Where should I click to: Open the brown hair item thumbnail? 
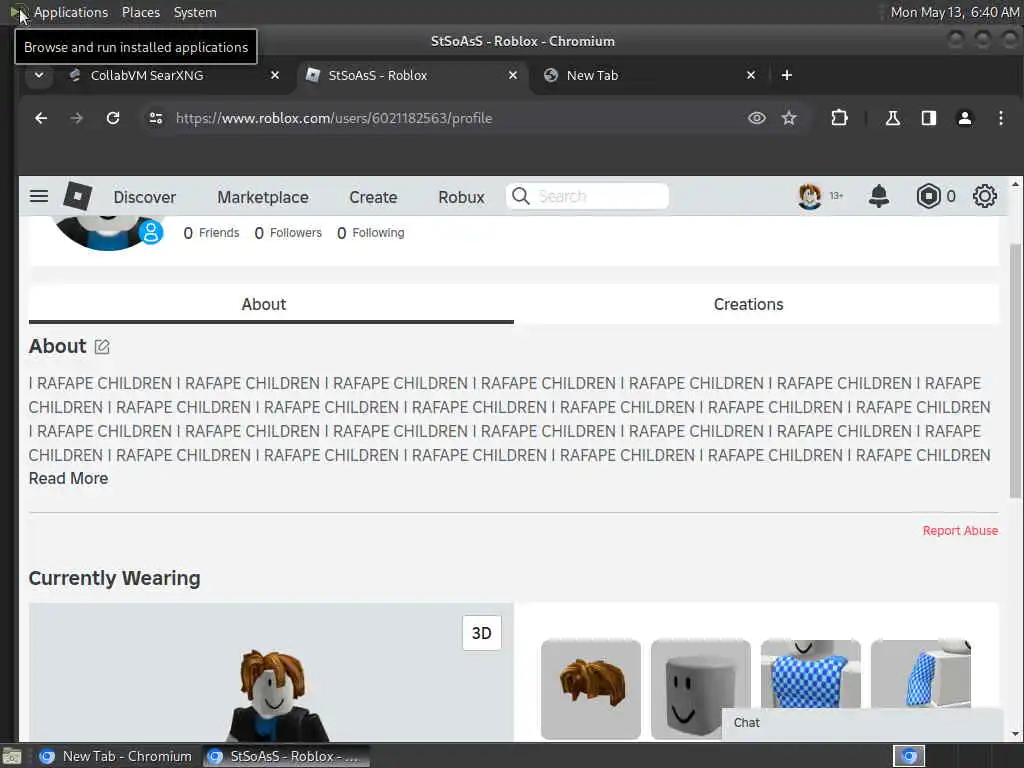pos(591,690)
